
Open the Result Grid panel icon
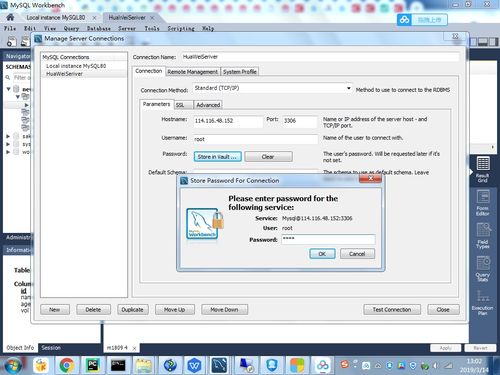[483, 169]
